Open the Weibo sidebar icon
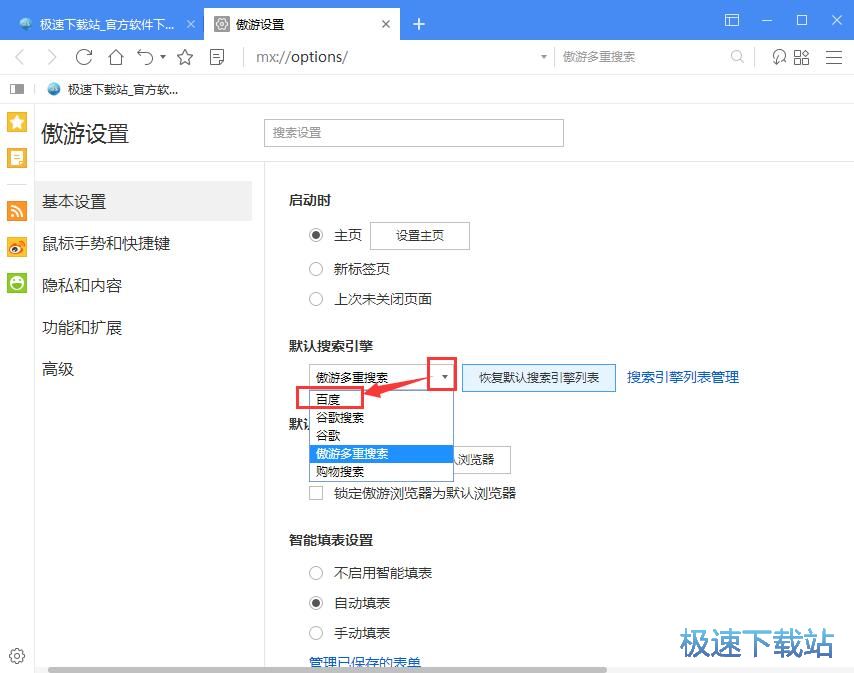Screen dimensions: 854x673 [17, 247]
